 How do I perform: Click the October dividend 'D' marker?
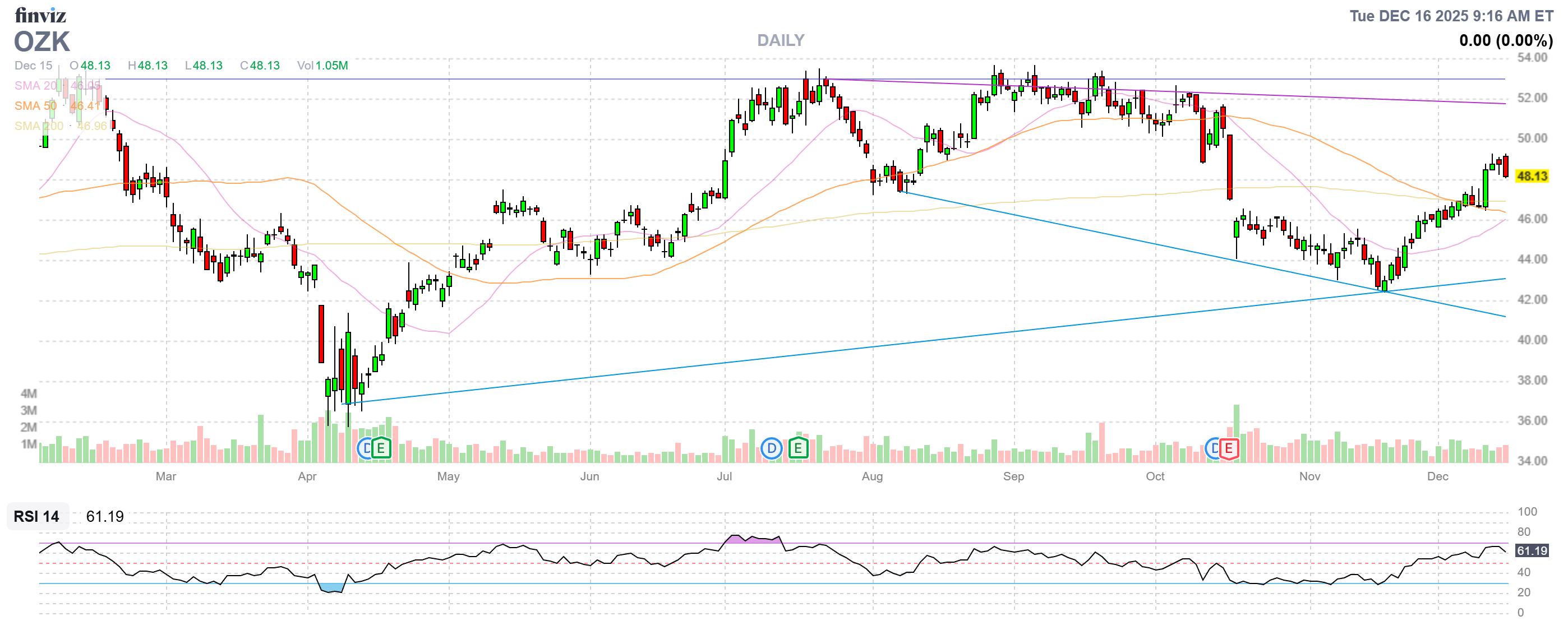(1213, 449)
